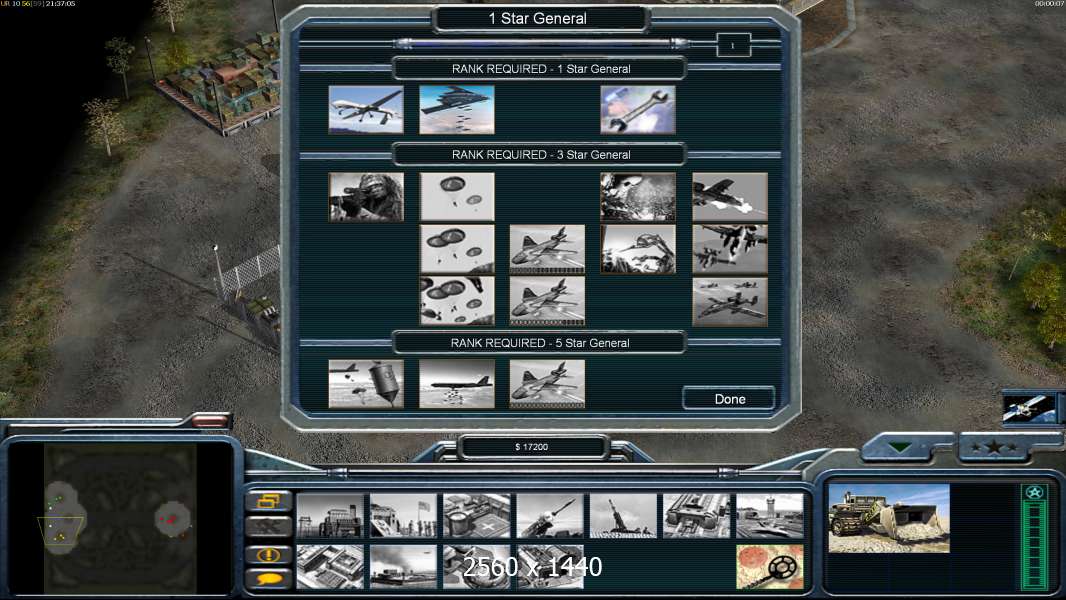Click RANK REQUIRED - 1 Star General header

[x=540, y=69]
